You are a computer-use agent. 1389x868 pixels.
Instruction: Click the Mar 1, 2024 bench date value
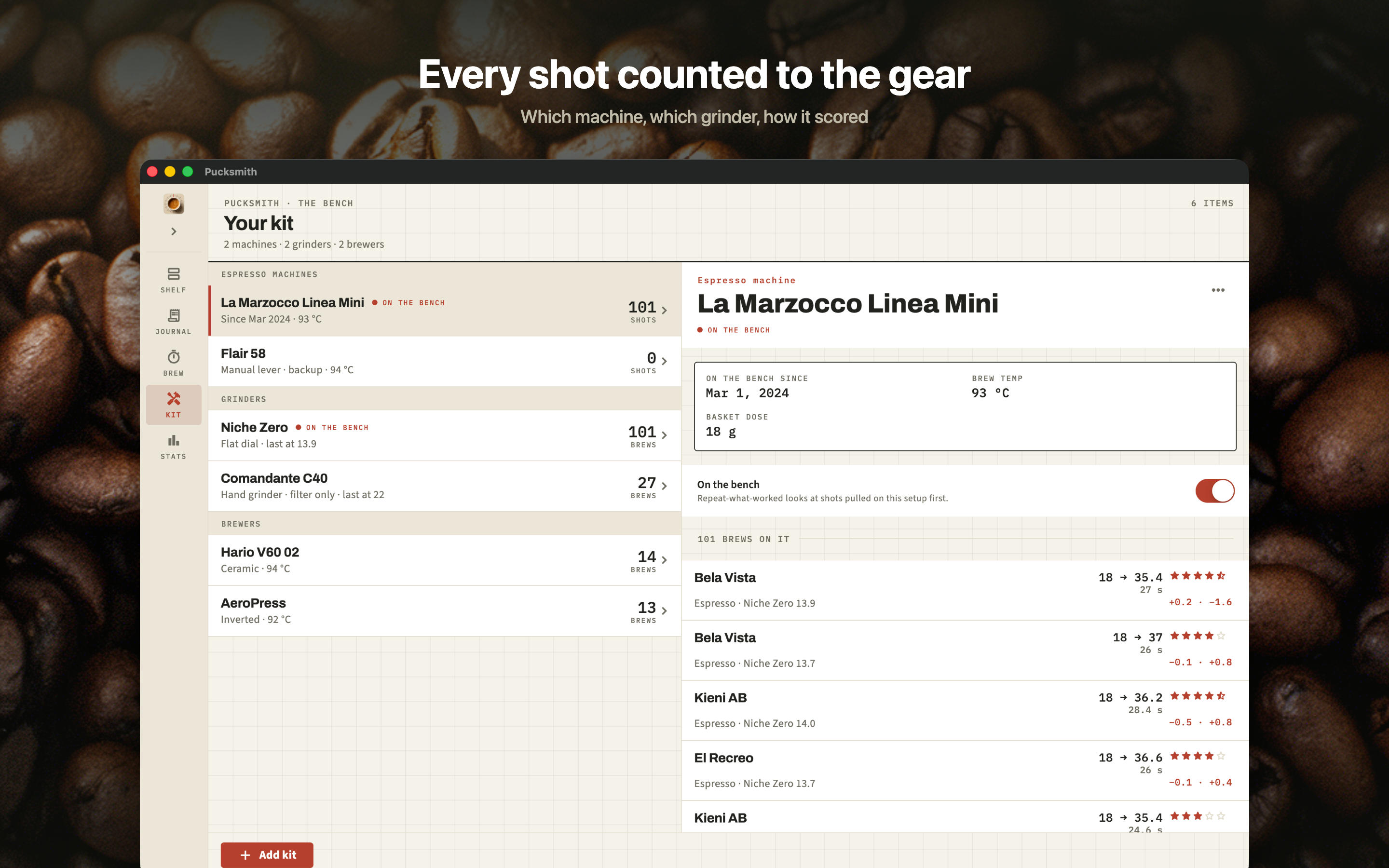click(747, 393)
